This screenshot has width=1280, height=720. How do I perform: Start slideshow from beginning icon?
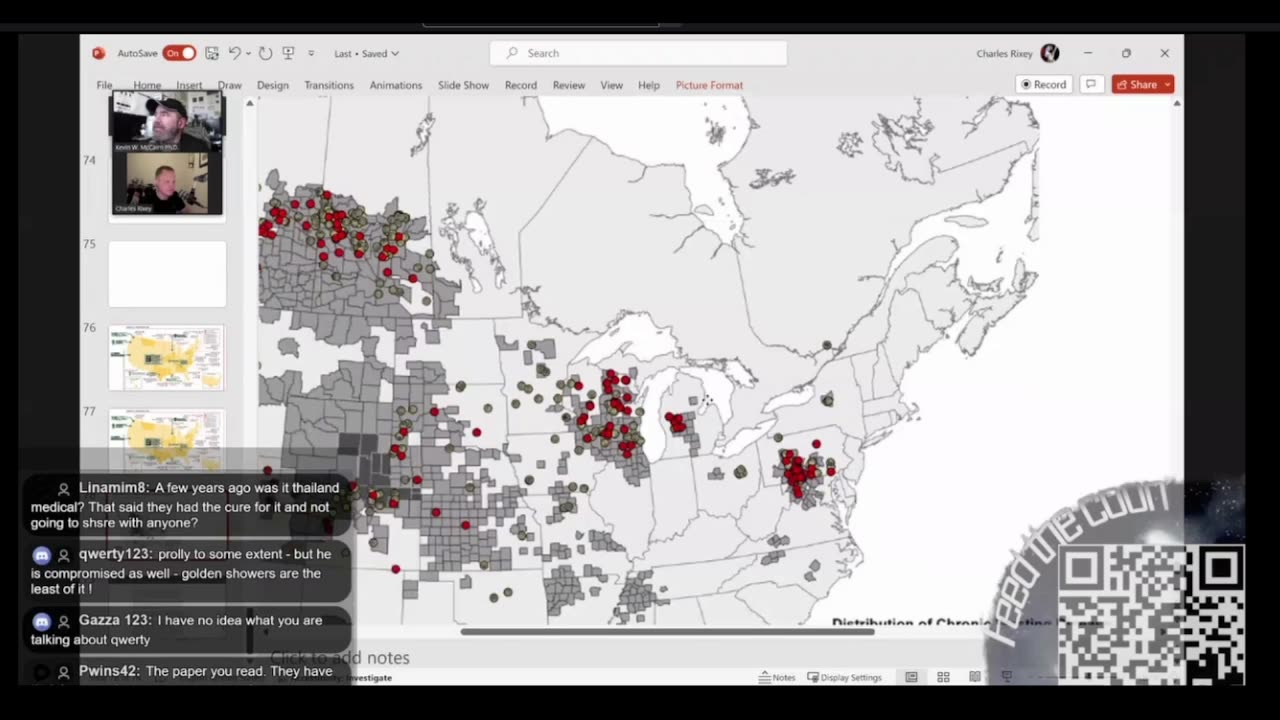(288, 53)
